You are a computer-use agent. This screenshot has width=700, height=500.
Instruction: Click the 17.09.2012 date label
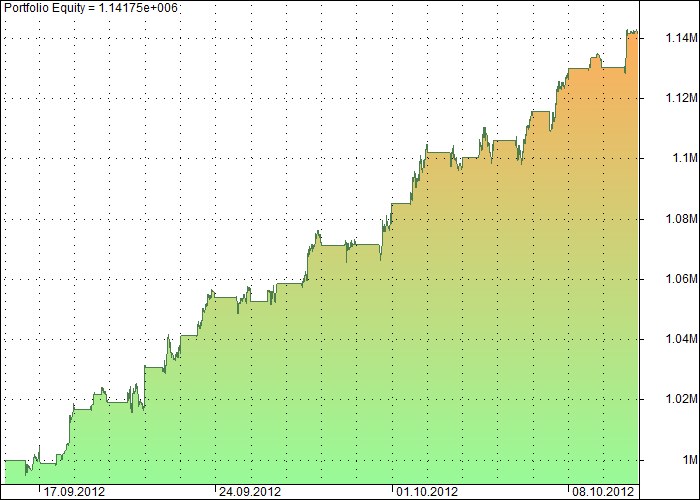click(75, 492)
